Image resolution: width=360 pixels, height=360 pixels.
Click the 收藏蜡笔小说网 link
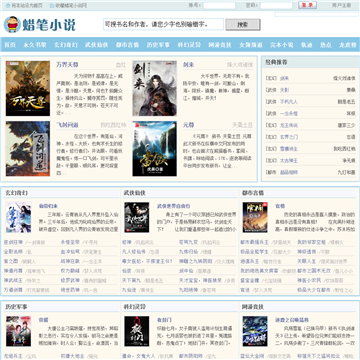pyautogui.click(x=71, y=6)
